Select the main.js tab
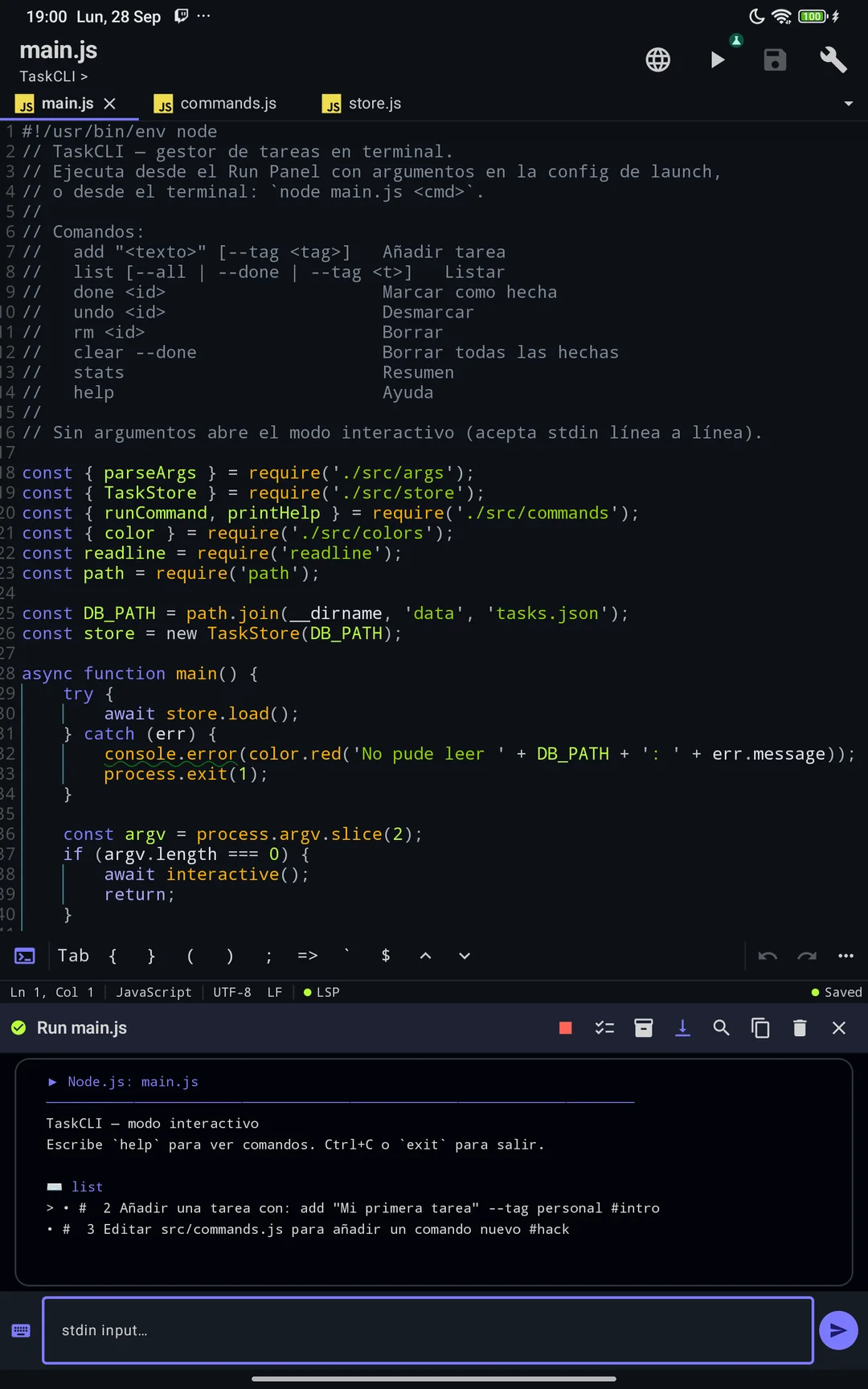This screenshot has width=868, height=1389. coord(56,104)
